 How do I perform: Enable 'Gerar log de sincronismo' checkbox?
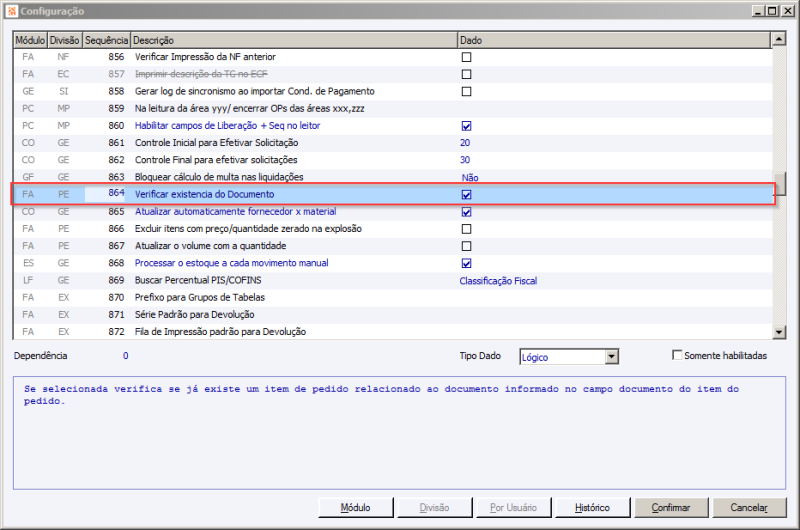(x=466, y=91)
